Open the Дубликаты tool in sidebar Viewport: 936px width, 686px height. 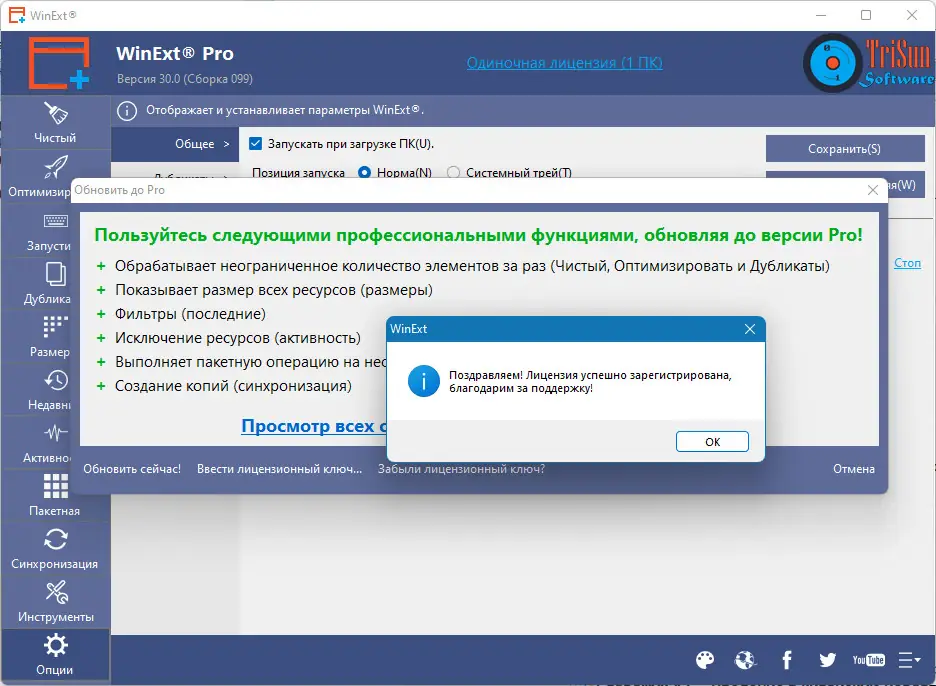click(37, 284)
